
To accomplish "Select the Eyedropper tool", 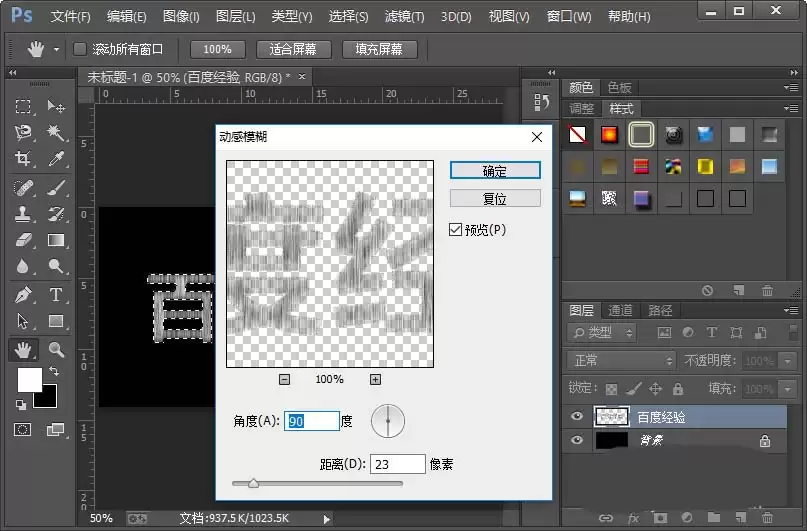I will [56, 158].
